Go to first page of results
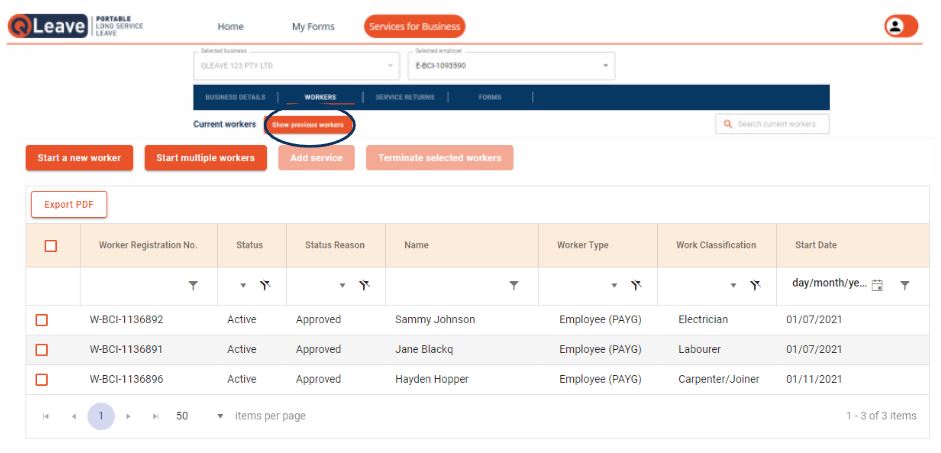The height and width of the screenshot is (453, 941). coord(46,416)
